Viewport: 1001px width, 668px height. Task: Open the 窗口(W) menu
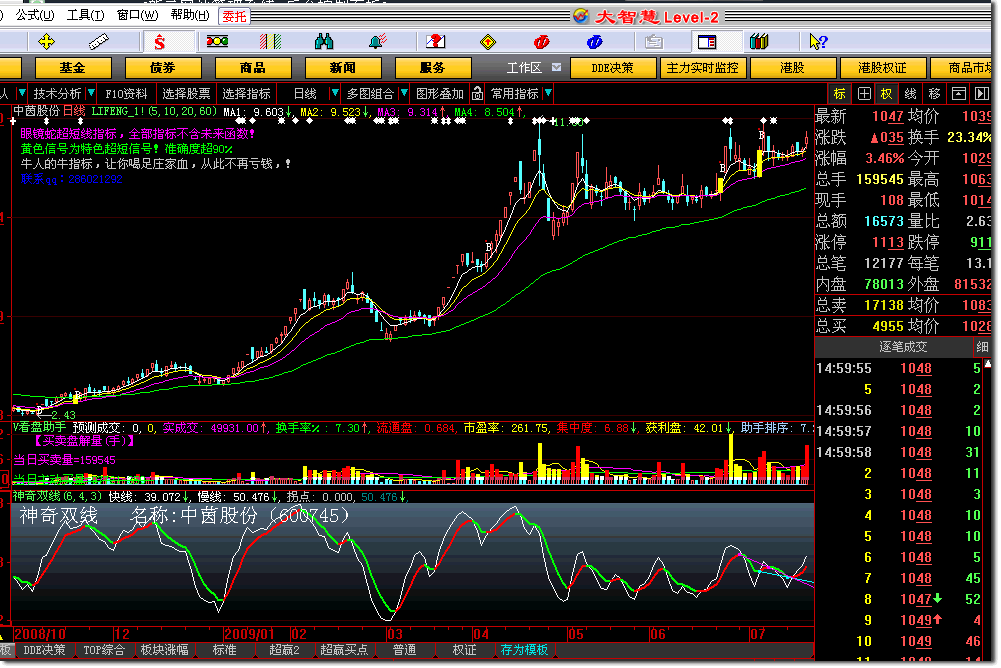(137, 15)
